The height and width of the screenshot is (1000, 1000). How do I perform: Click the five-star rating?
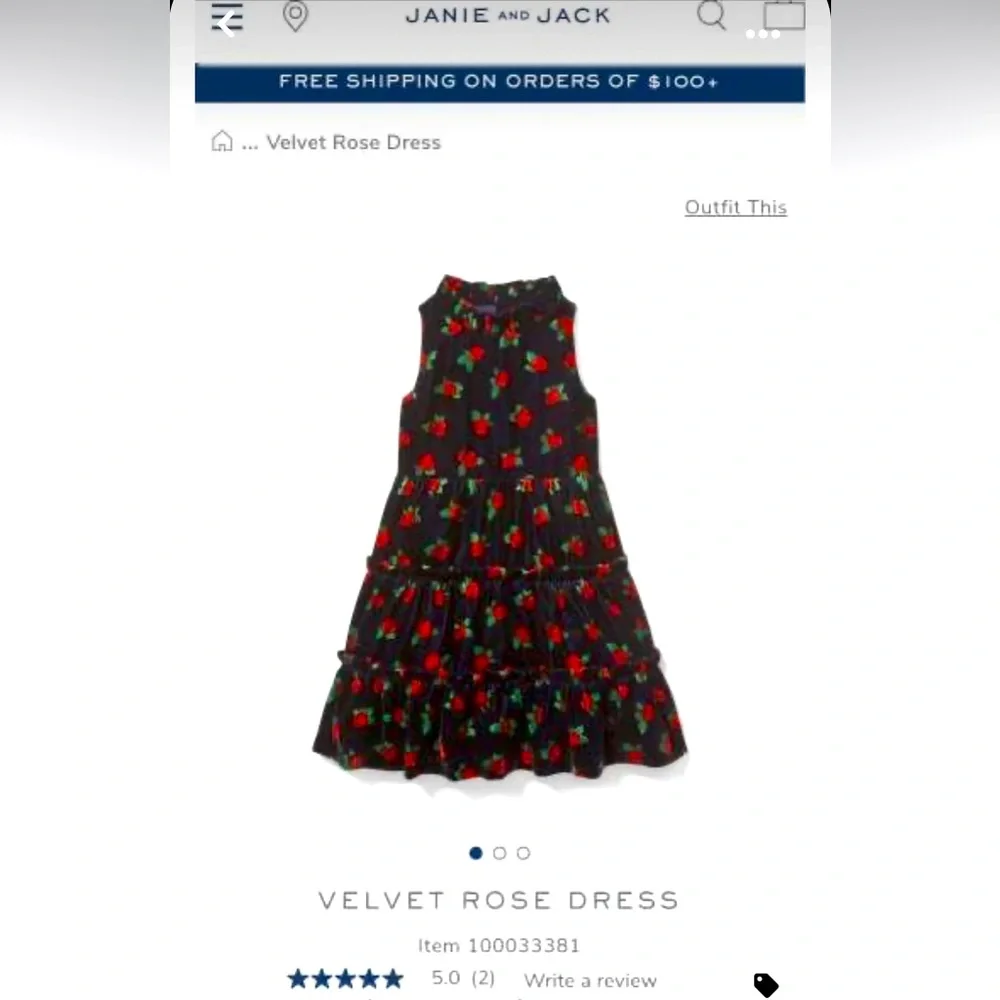coord(345,978)
